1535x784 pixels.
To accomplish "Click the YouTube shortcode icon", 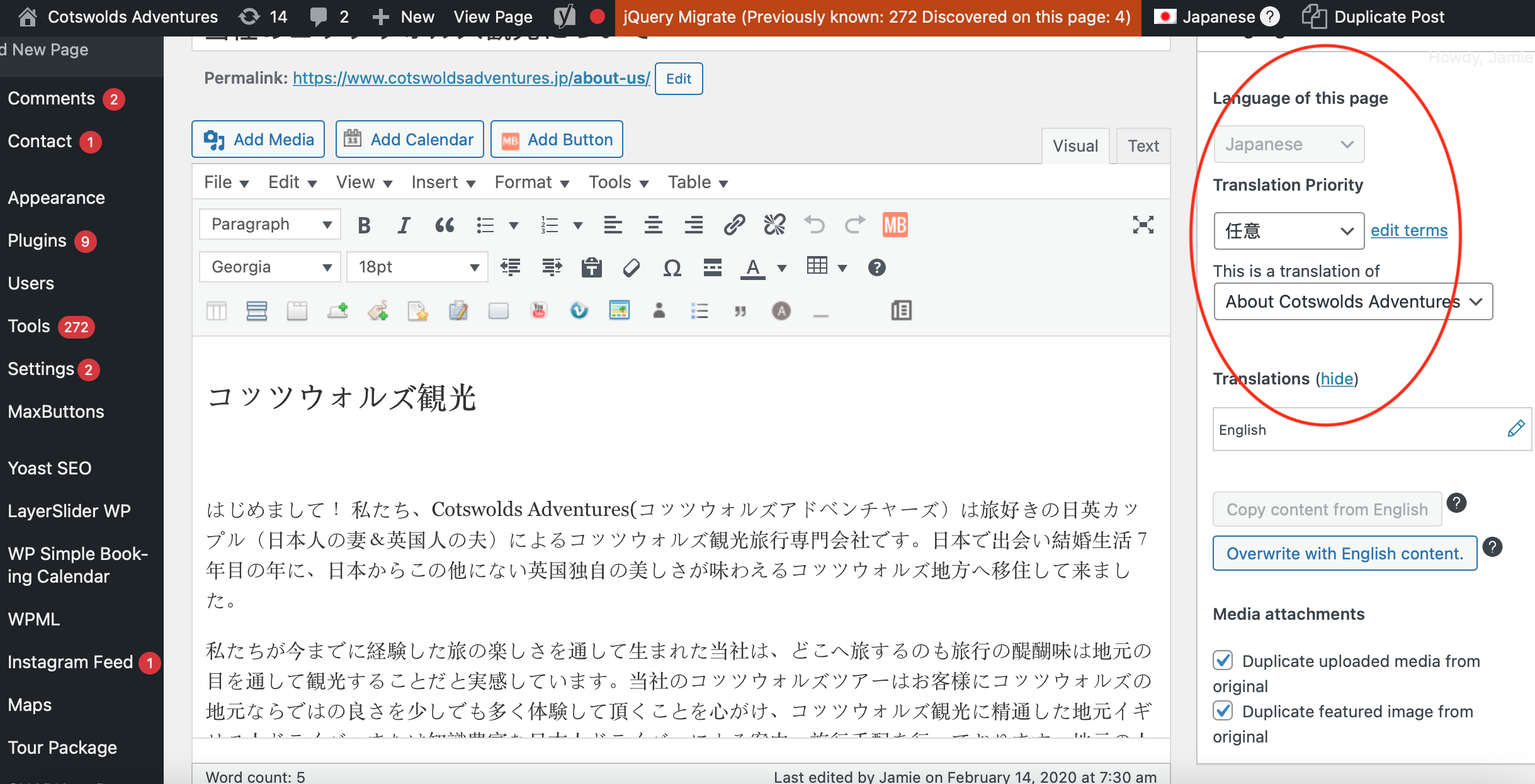I will 539,310.
